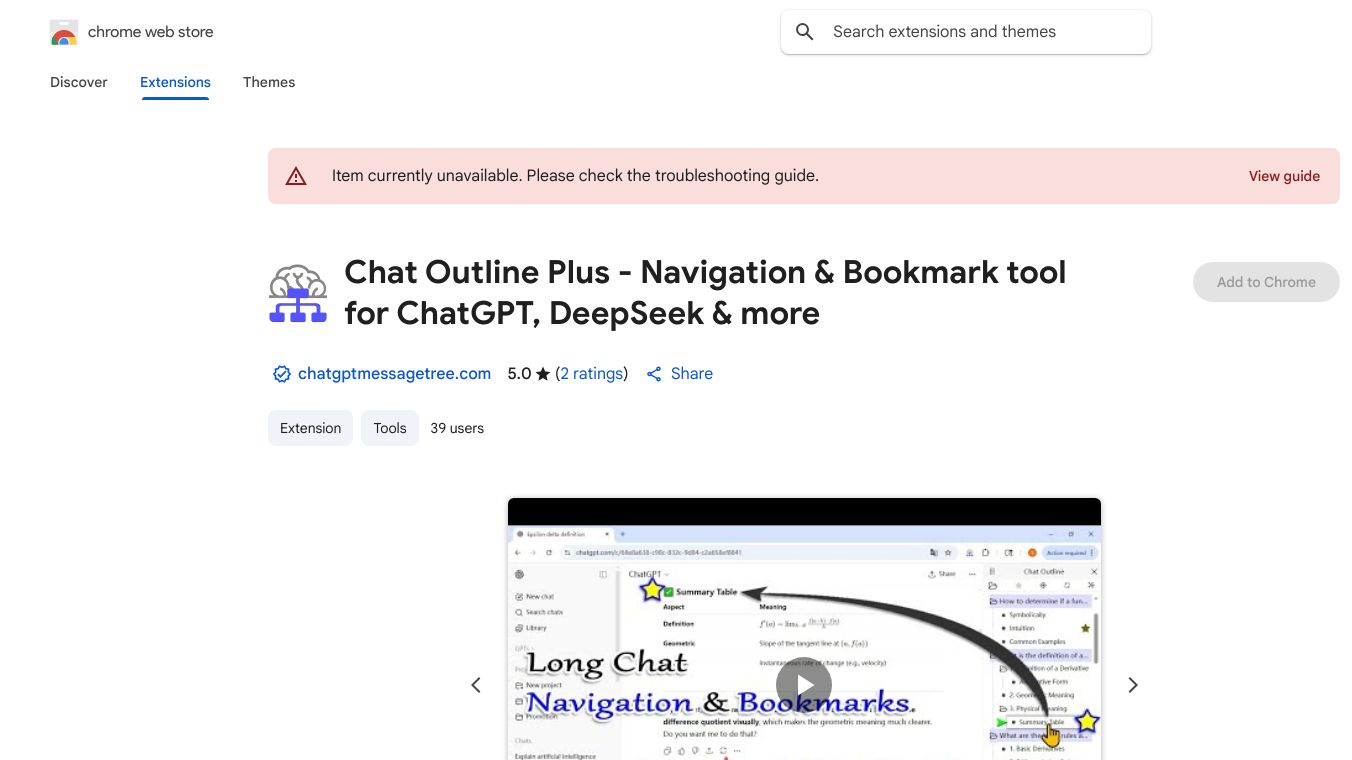Click the Chrome Web Store logo
The image size is (1352, 760).
tap(63, 31)
